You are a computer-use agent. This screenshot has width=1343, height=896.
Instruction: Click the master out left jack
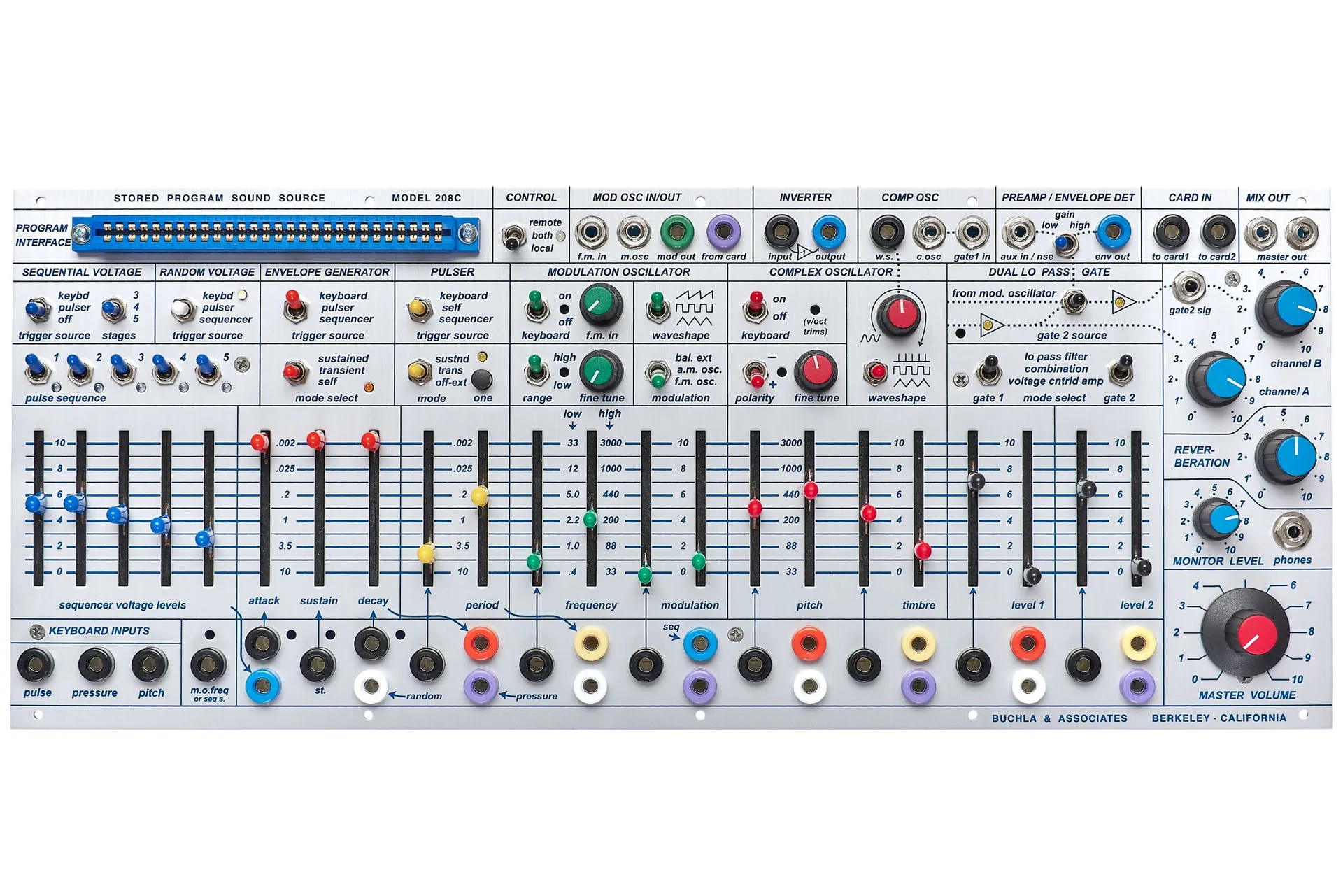tap(1260, 234)
